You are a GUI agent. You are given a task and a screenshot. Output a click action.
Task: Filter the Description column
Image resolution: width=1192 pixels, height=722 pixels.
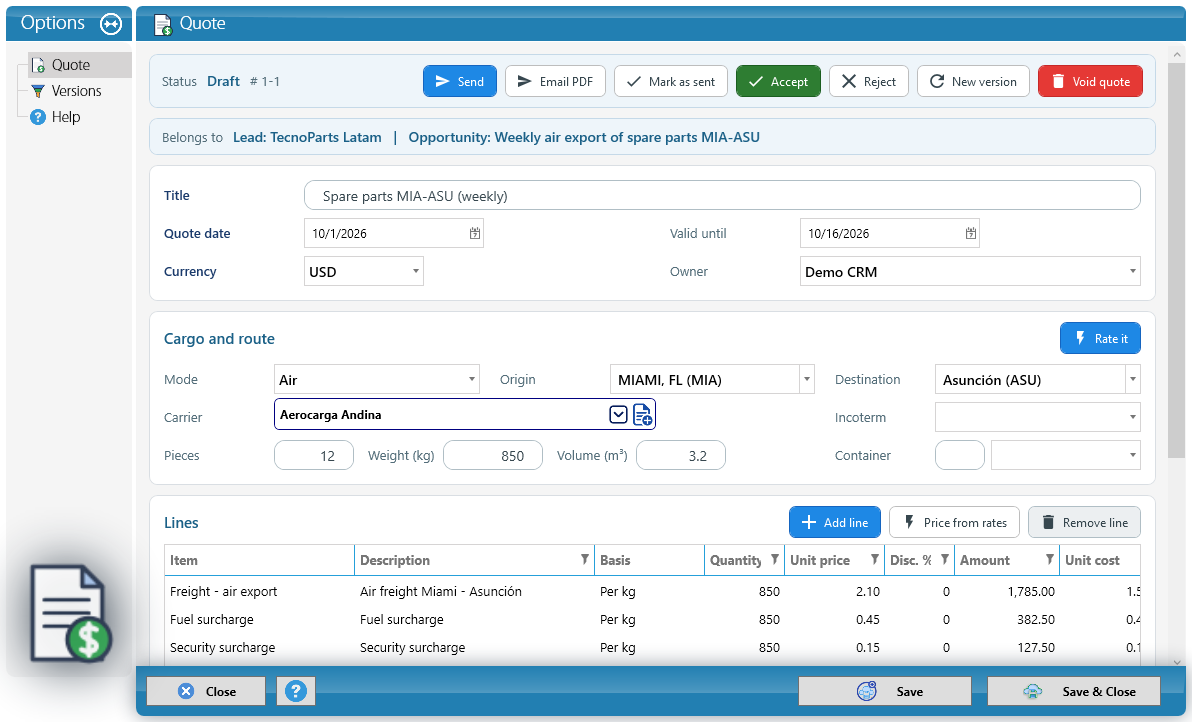click(x=585, y=559)
